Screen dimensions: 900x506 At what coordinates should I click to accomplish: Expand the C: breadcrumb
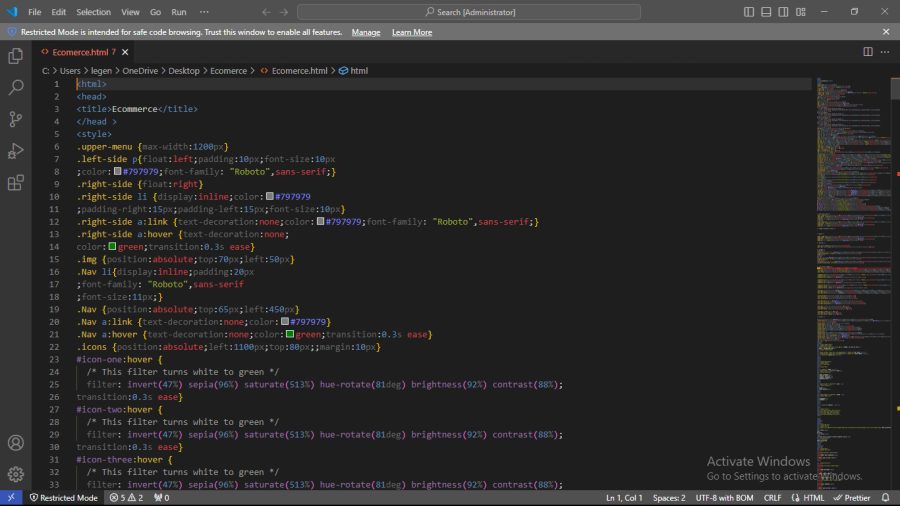click(45, 71)
